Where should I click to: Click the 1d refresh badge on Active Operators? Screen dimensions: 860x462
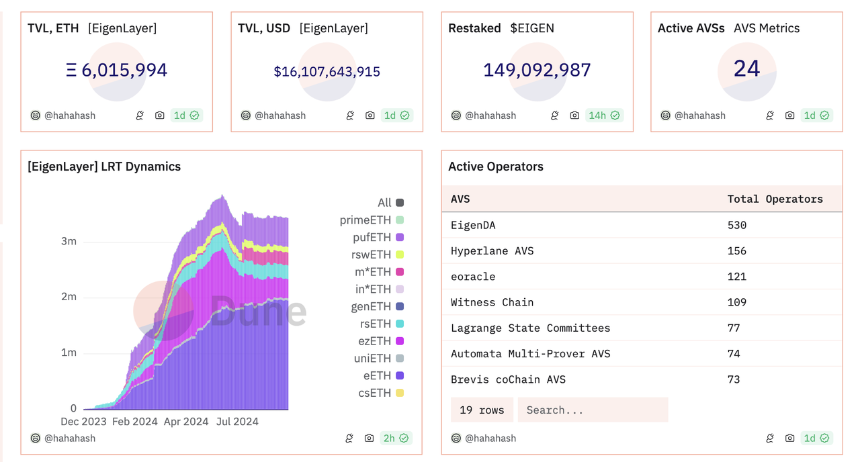coord(817,438)
